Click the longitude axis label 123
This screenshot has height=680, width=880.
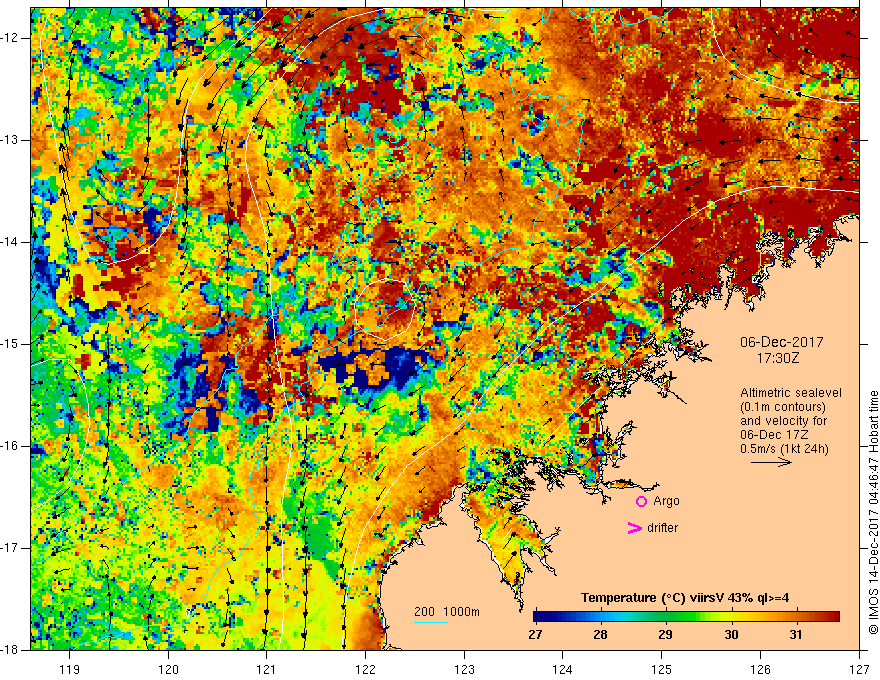[x=464, y=670]
